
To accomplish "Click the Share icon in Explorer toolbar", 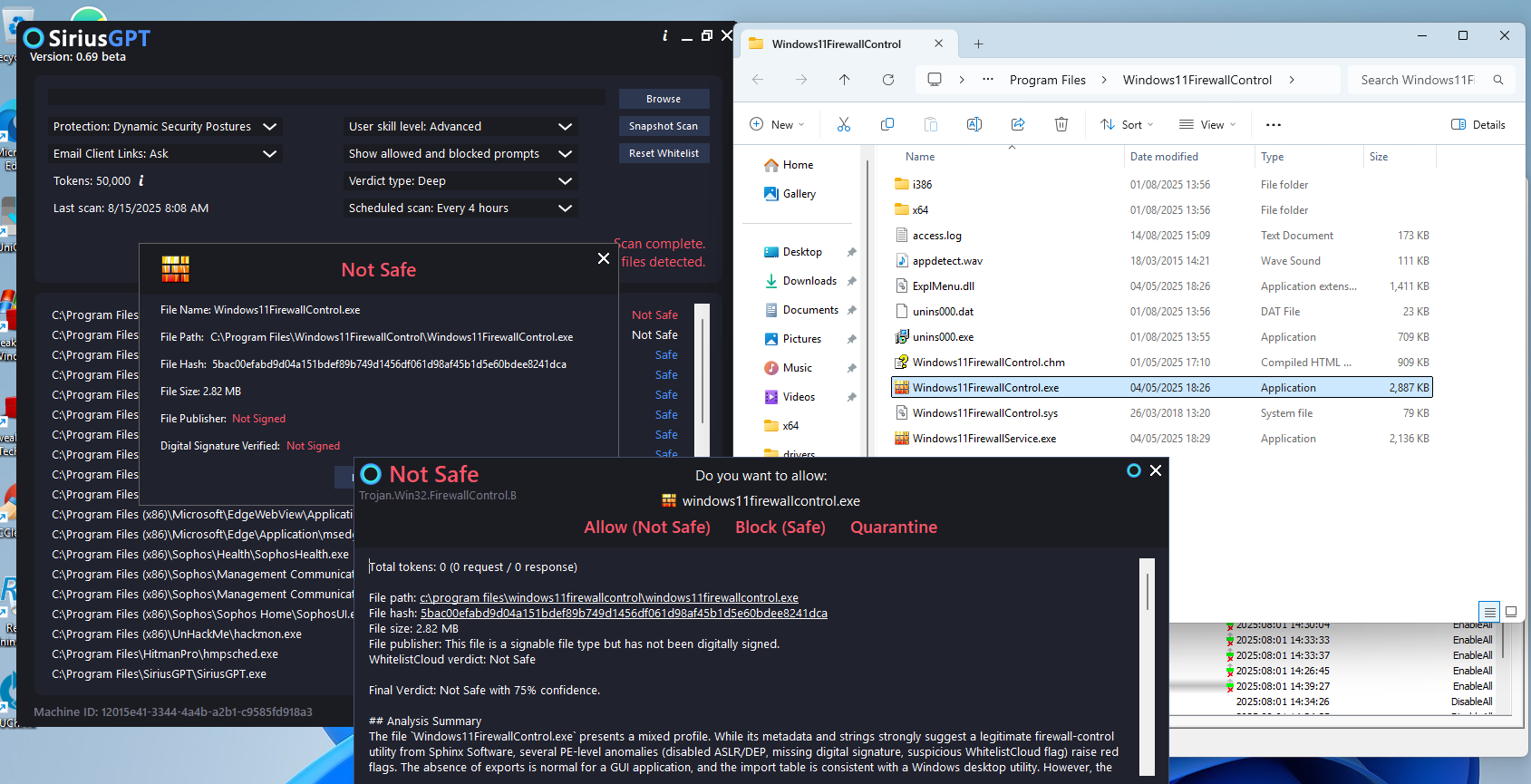I will (1018, 124).
